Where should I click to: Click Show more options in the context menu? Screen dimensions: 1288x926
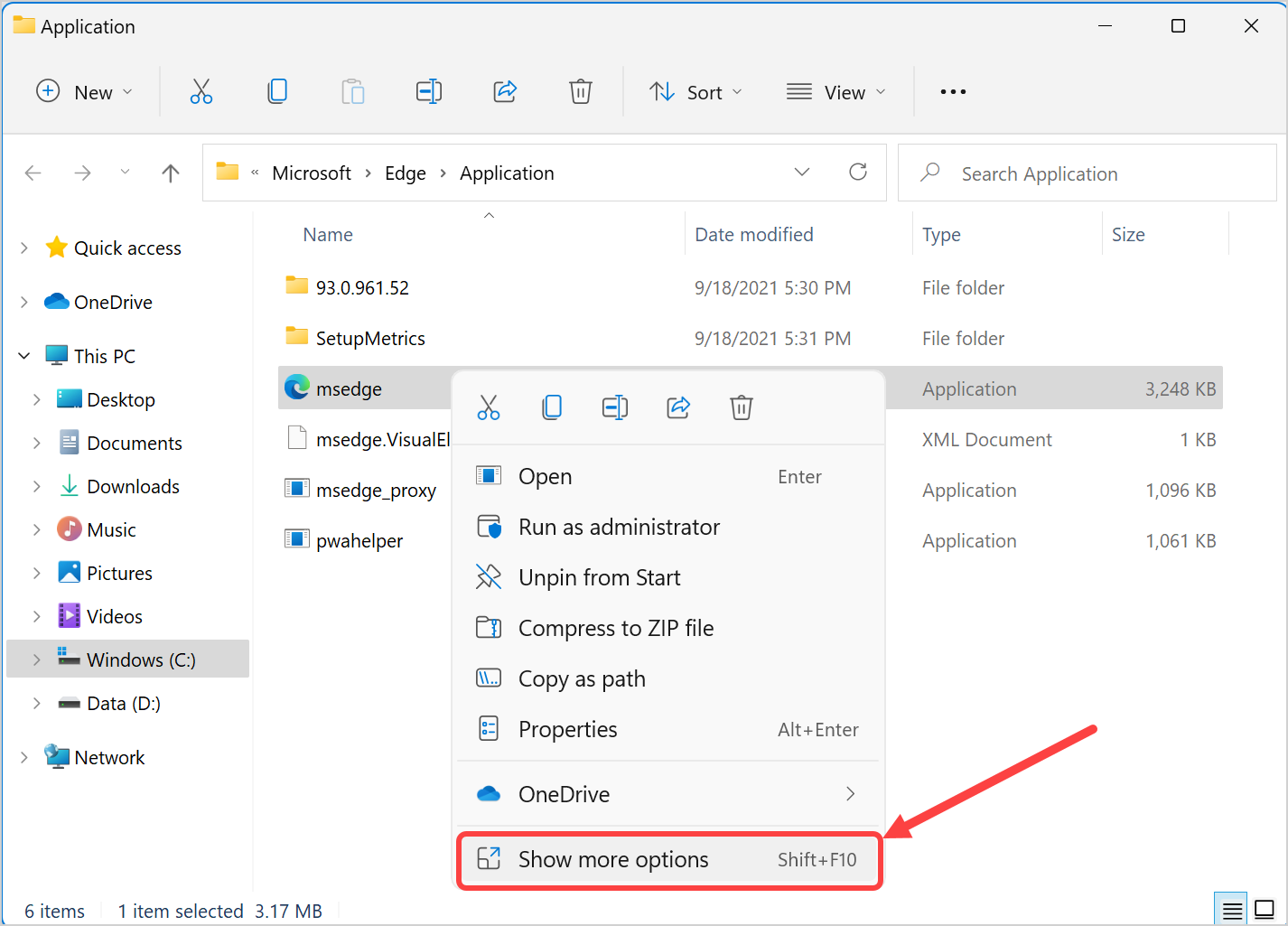[x=613, y=859]
